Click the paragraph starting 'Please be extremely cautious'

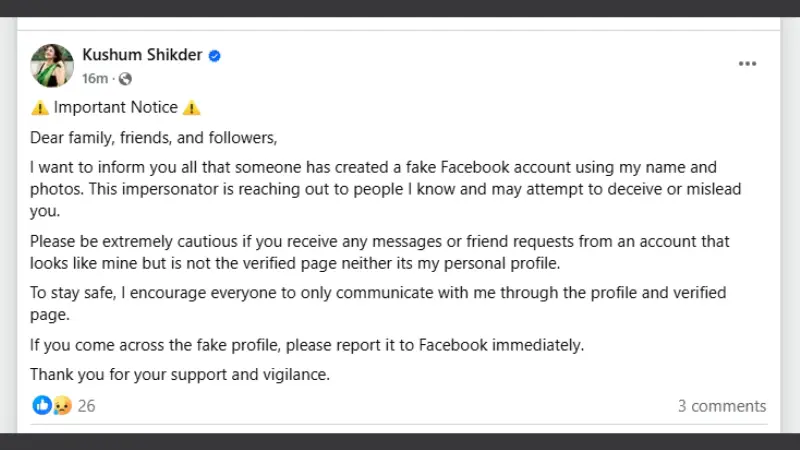click(380, 252)
